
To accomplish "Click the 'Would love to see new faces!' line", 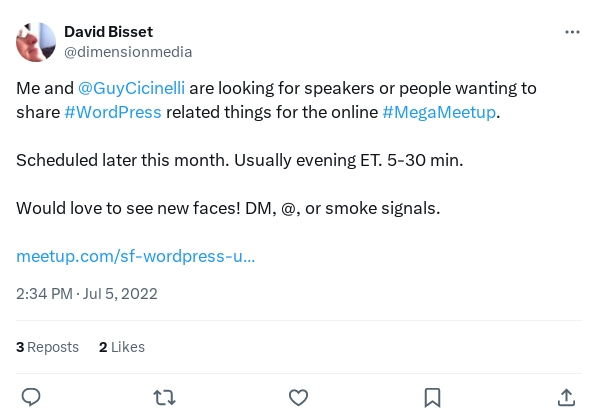I will click(x=128, y=208).
